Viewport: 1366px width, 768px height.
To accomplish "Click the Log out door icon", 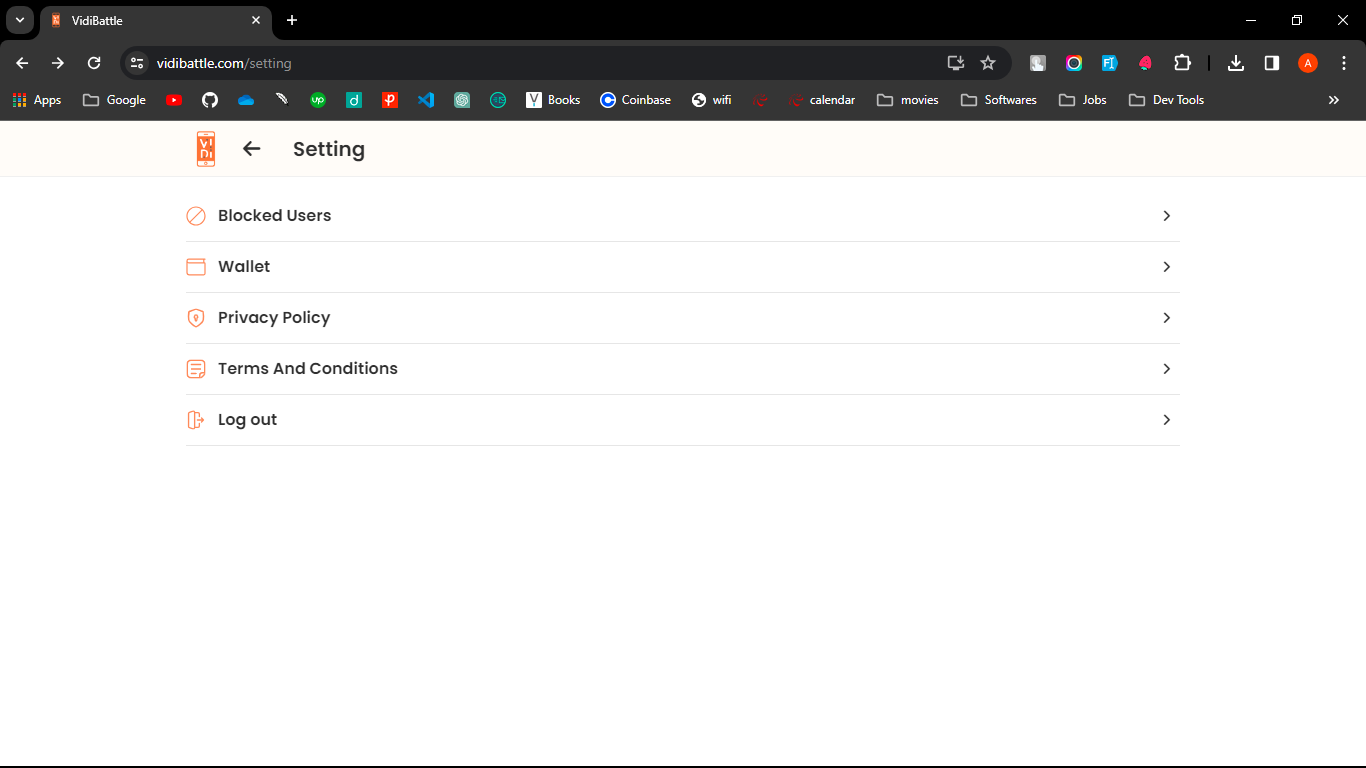I will point(196,420).
